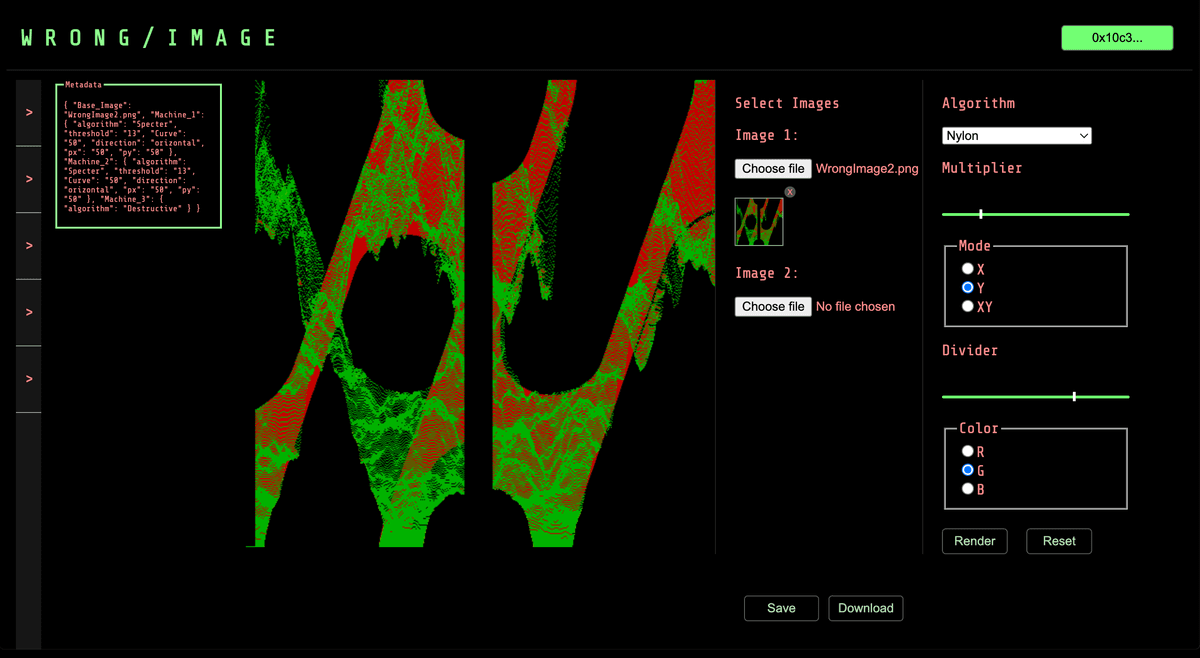
Task: Click the 'Image 1:' label
Action: click(x=767, y=135)
